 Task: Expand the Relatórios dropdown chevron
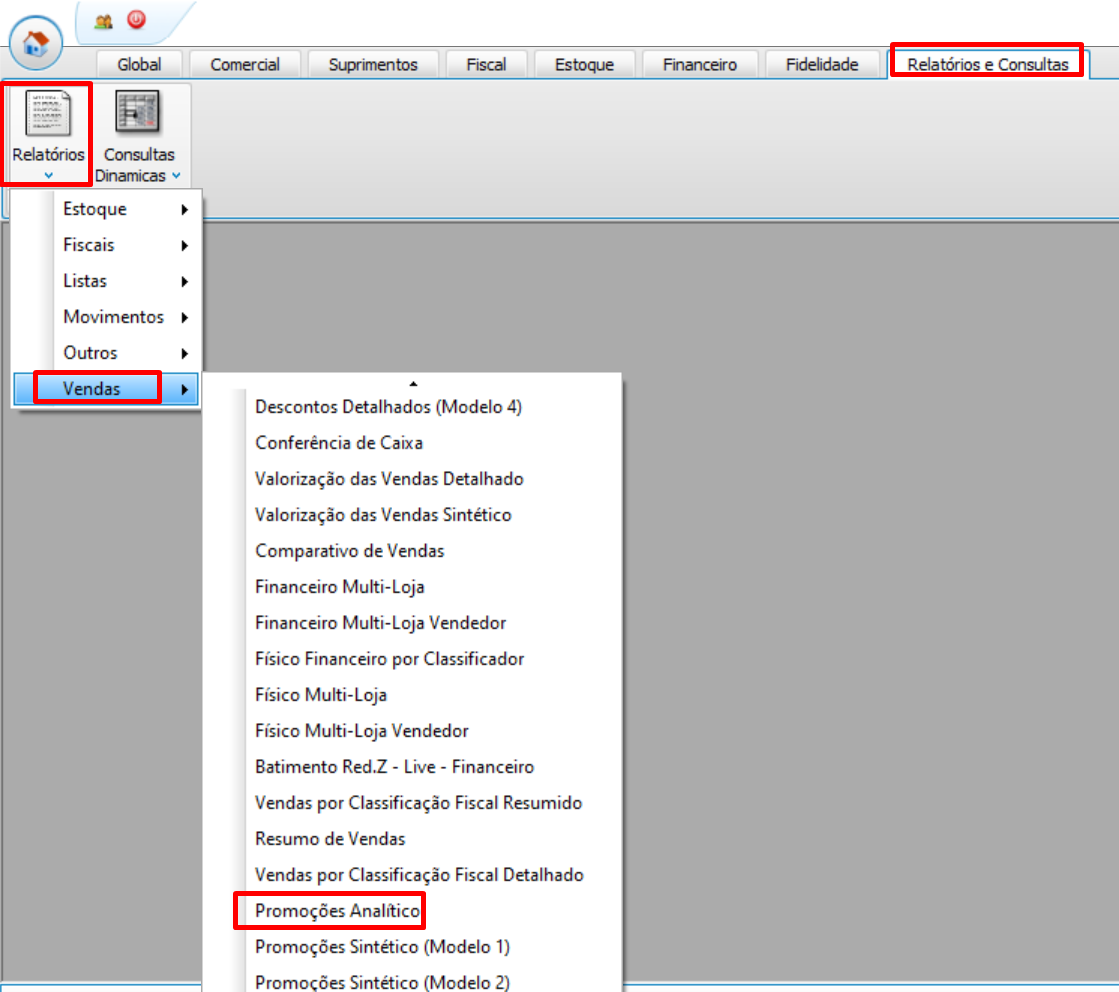[x=49, y=176]
